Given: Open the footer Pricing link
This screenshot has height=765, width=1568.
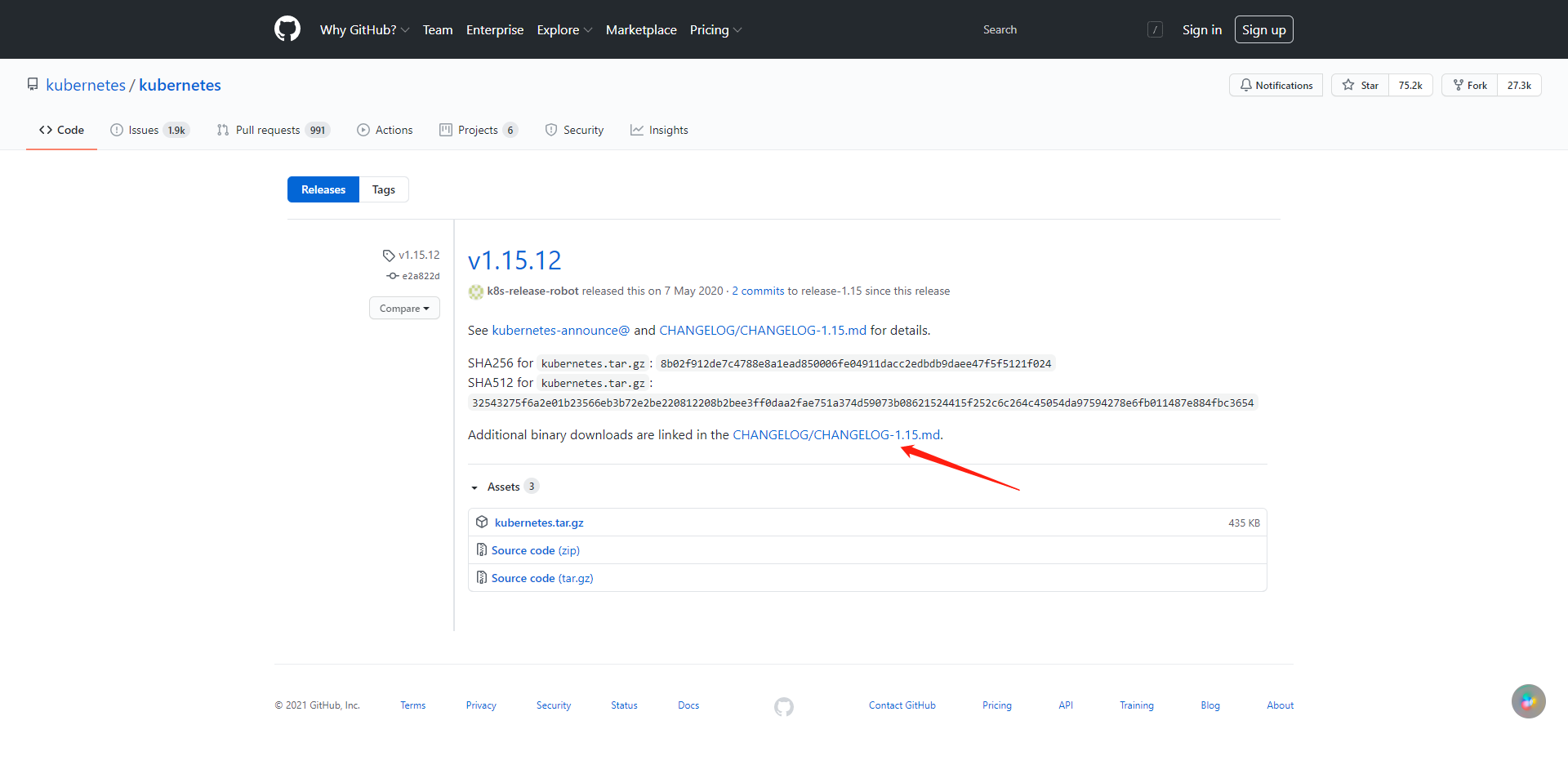Looking at the screenshot, I should [x=997, y=705].
